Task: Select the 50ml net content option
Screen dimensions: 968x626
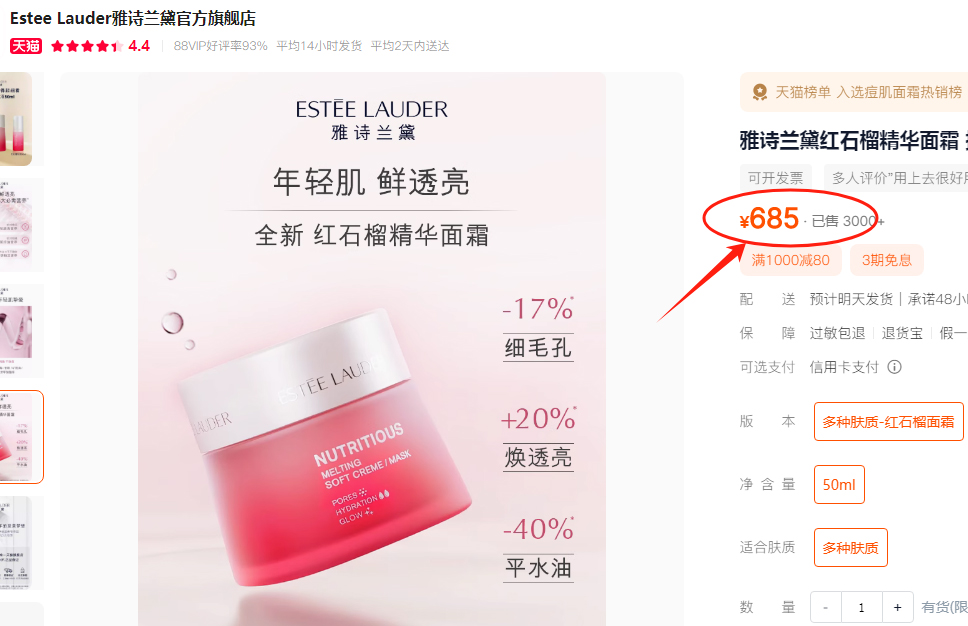Action: tap(839, 485)
